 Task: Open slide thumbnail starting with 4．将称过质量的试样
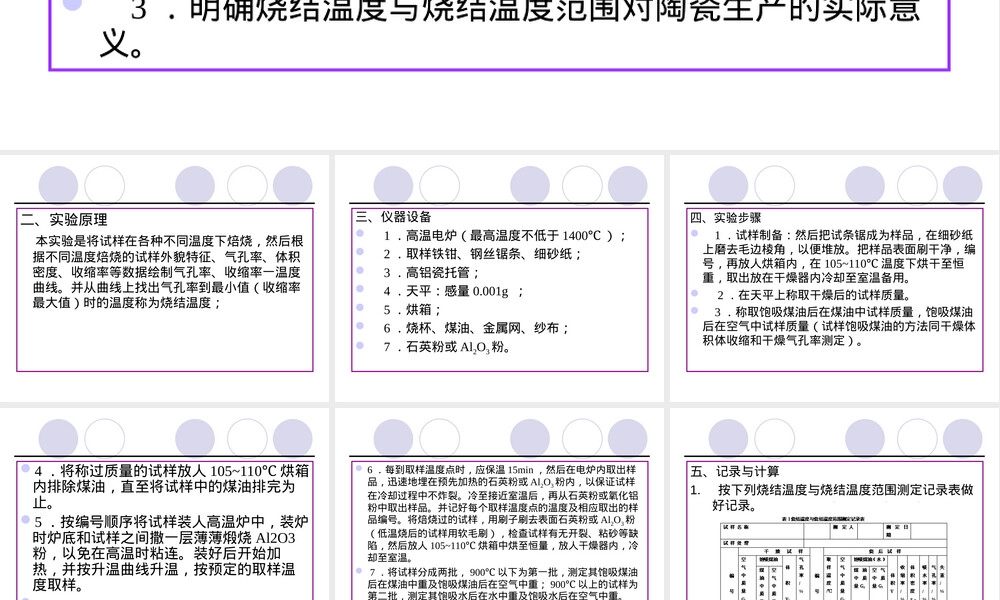point(165,504)
